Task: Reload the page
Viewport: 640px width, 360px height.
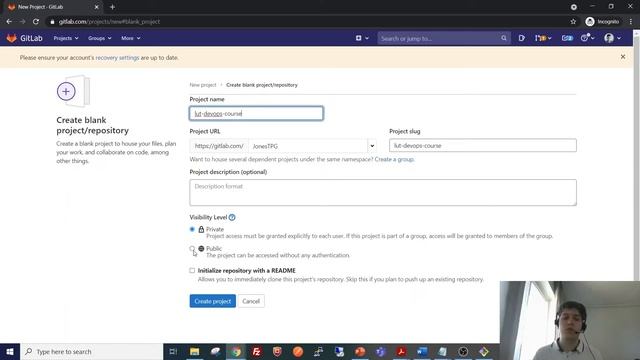Action: pyautogui.click(x=36, y=22)
